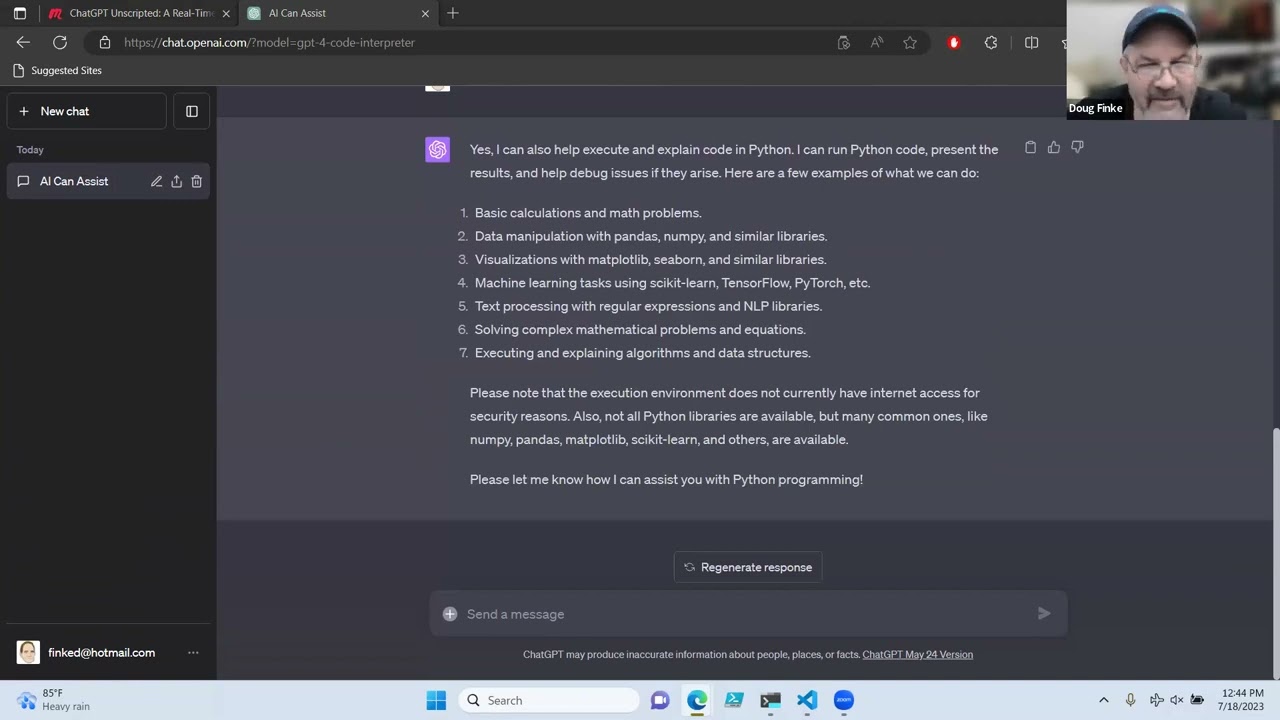Click the taskbar Search box
The image size is (1280, 720).
pos(548,700)
